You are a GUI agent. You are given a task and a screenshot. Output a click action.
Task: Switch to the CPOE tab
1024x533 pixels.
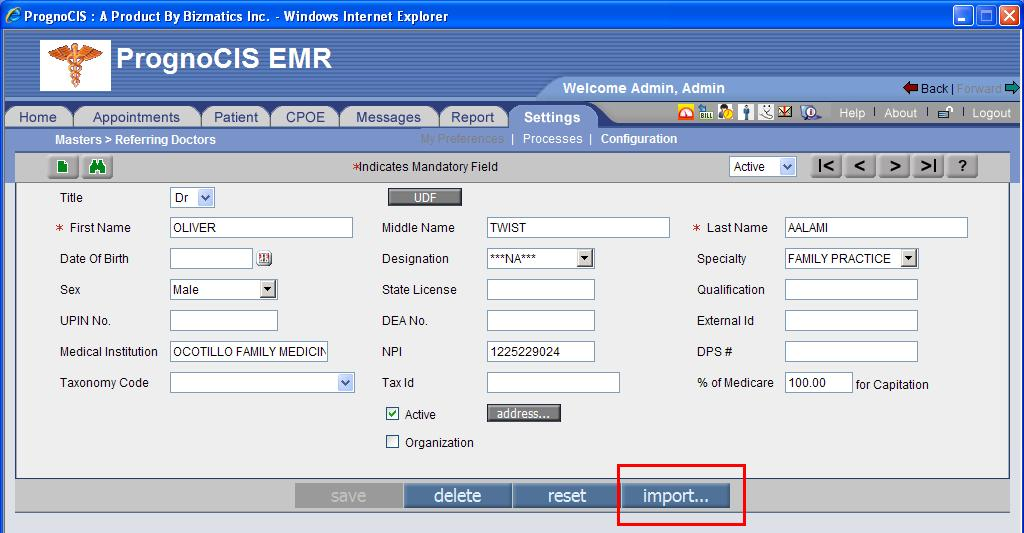click(305, 117)
